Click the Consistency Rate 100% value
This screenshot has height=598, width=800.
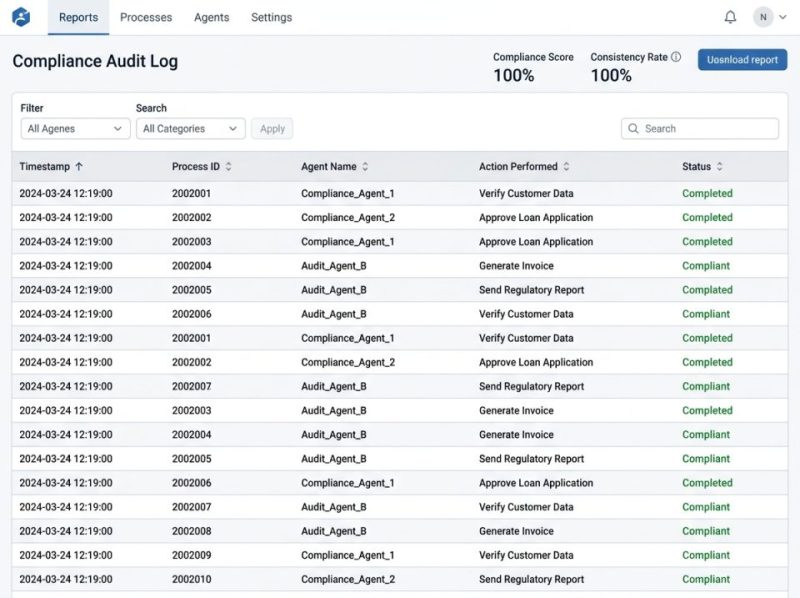click(x=611, y=76)
